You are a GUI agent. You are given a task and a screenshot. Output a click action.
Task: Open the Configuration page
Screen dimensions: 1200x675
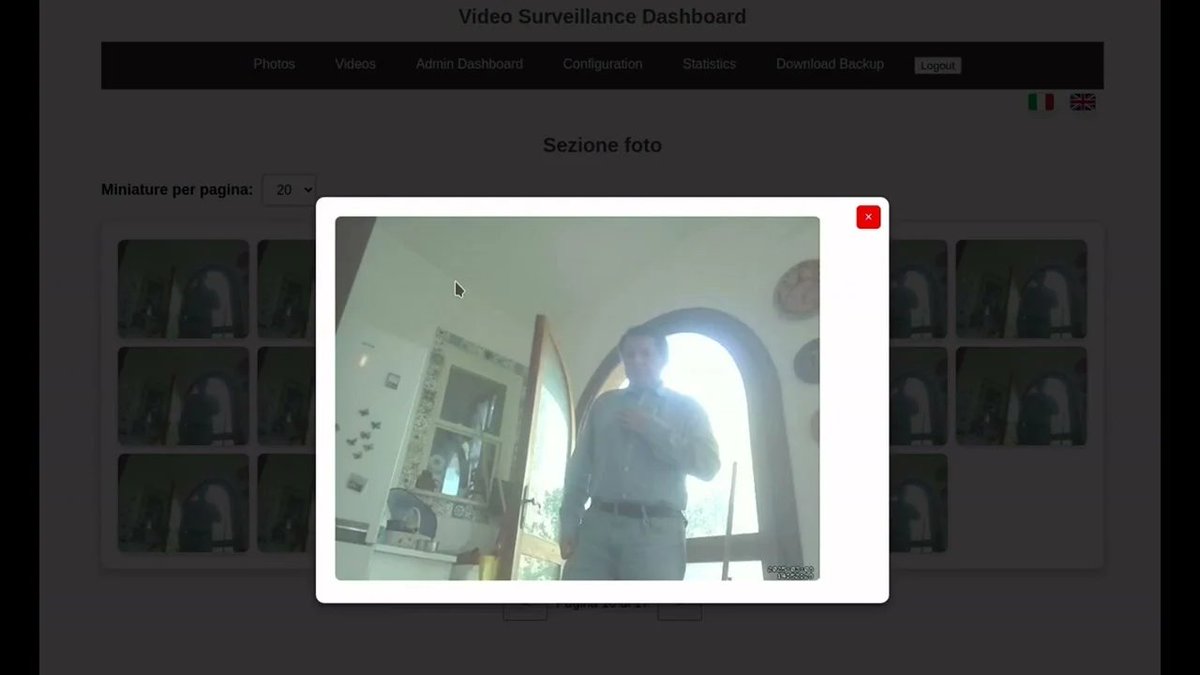(602, 64)
